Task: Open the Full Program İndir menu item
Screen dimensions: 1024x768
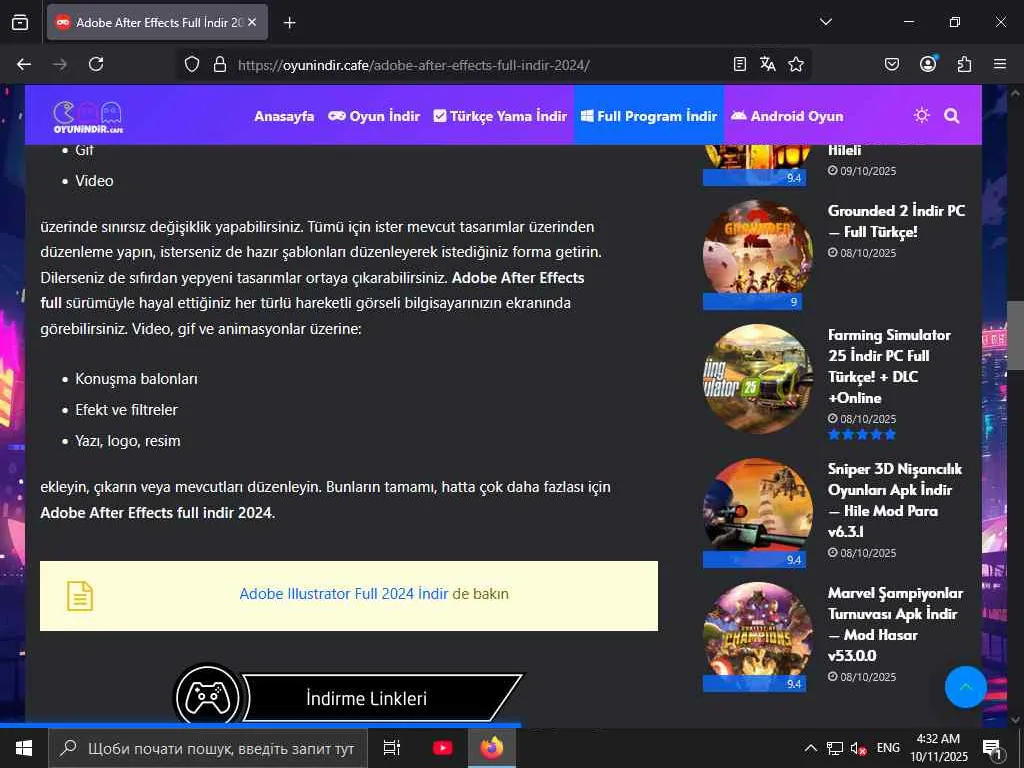Action: pyautogui.click(x=648, y=116)
